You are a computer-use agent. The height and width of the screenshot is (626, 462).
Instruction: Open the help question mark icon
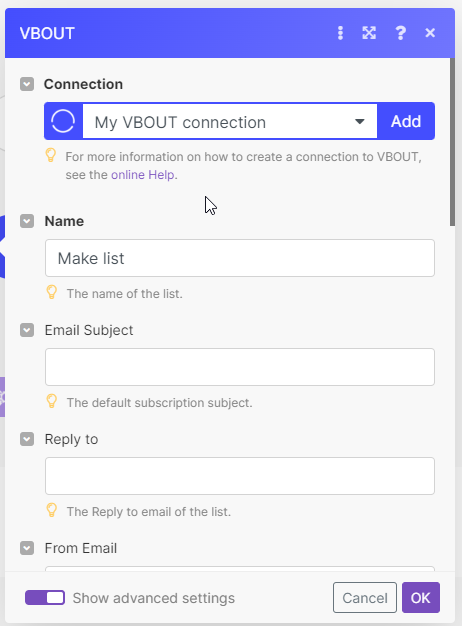400,33
